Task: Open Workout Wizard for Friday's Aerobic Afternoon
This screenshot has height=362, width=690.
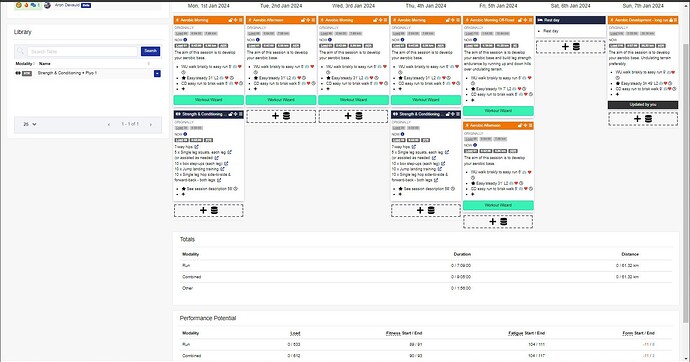Action: [498, 205]
